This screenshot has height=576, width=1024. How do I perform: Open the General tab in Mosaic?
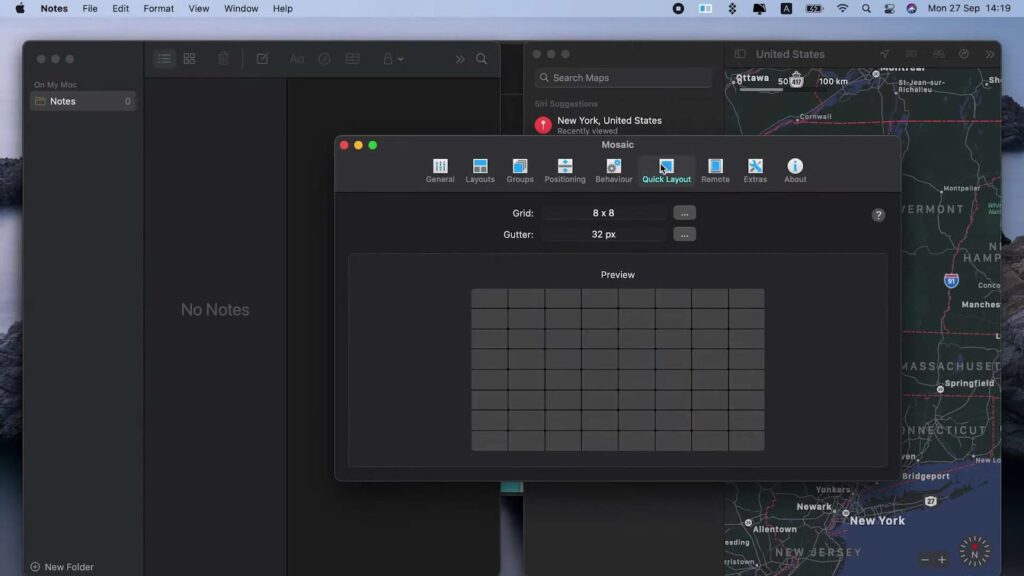pos(440,170)
